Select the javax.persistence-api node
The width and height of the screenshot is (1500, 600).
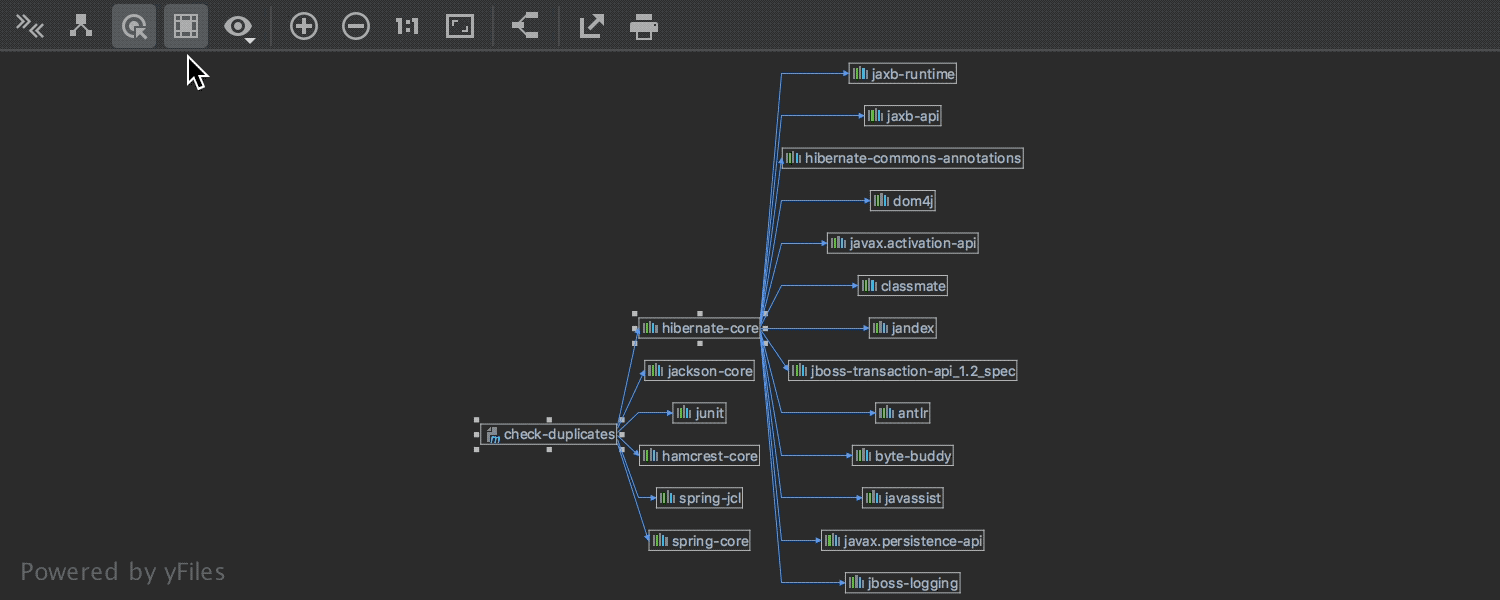click(x=903, y=541)
